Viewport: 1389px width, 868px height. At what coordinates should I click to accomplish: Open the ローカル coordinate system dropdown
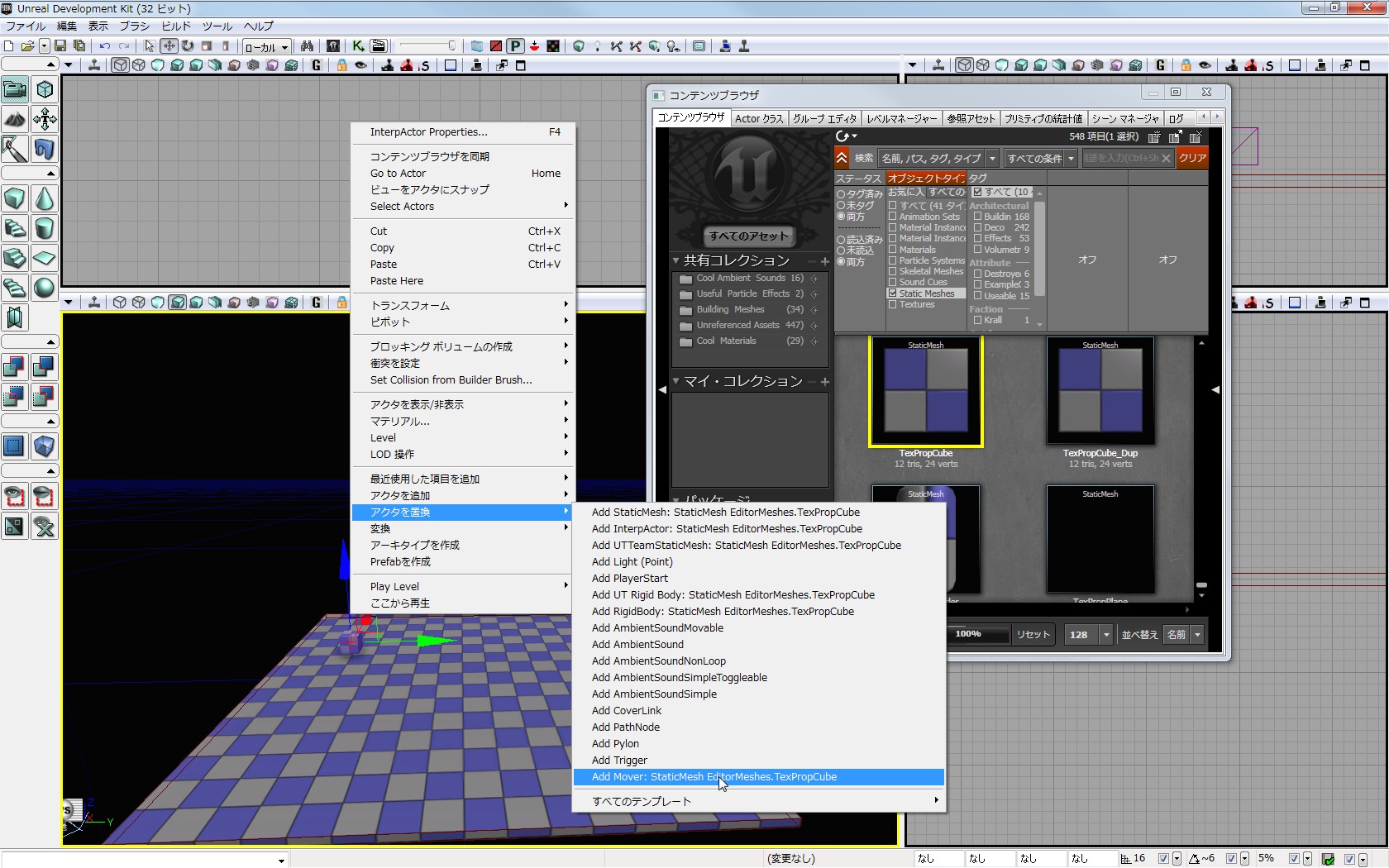tap(266, 47)
